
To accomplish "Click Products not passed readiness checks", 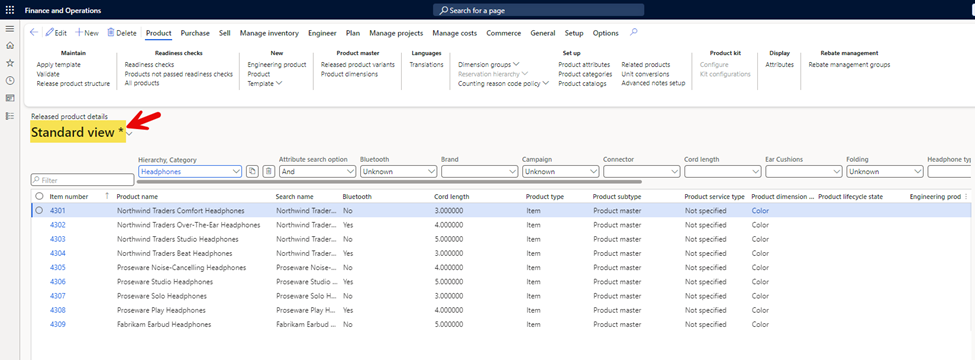I will [x=178, y=74].
